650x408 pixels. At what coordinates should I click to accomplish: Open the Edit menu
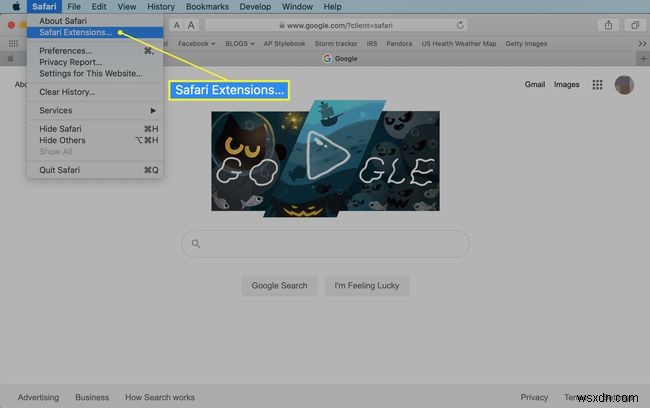[99, 7]
